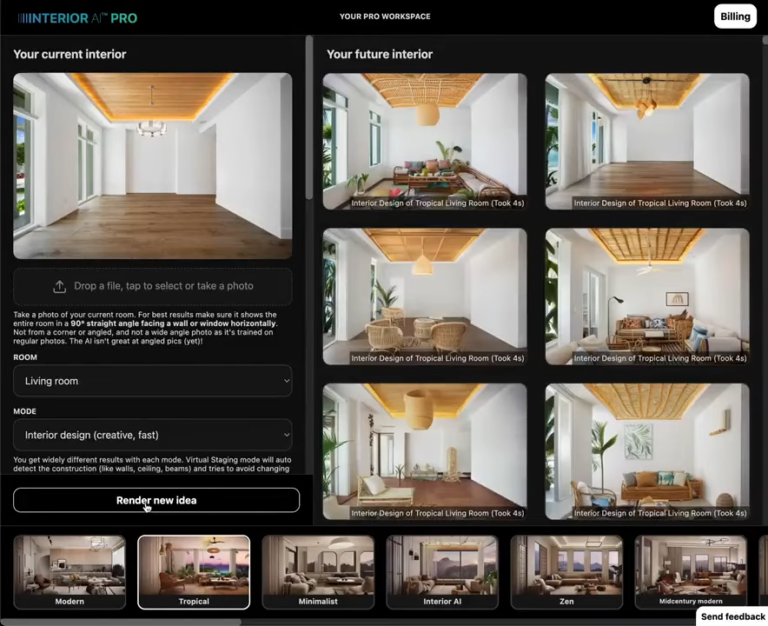Open the Billing page
Image resolution: width=768 pixels, height=626 pixels.
click(x=735, y=17)
